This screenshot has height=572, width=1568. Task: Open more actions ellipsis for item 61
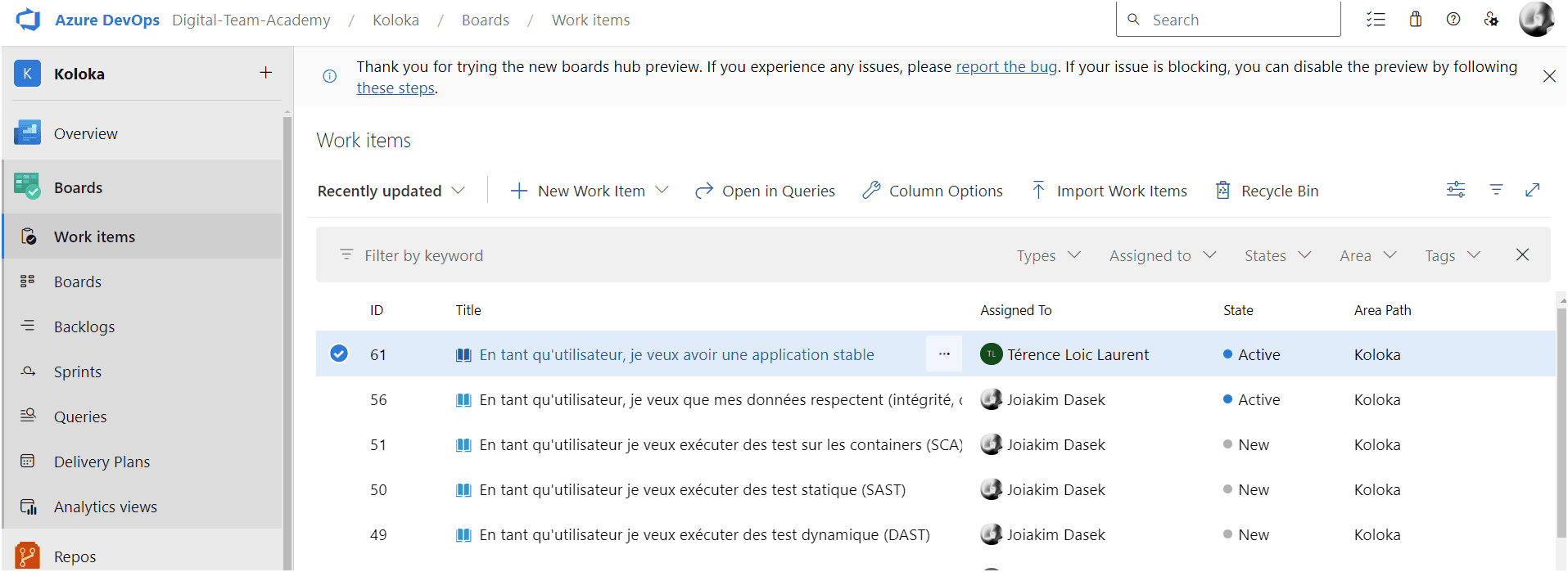[x=944, y=354]
